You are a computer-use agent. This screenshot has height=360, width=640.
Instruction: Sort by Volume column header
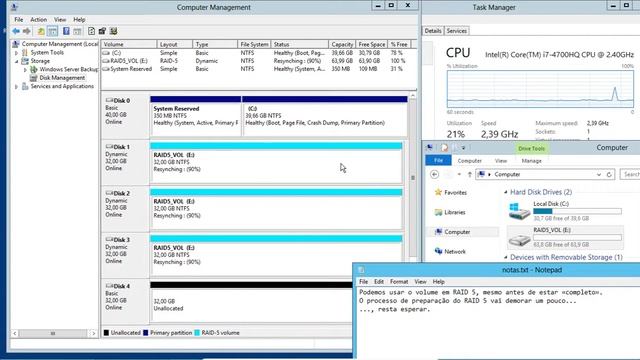click(x=129, y=44)
